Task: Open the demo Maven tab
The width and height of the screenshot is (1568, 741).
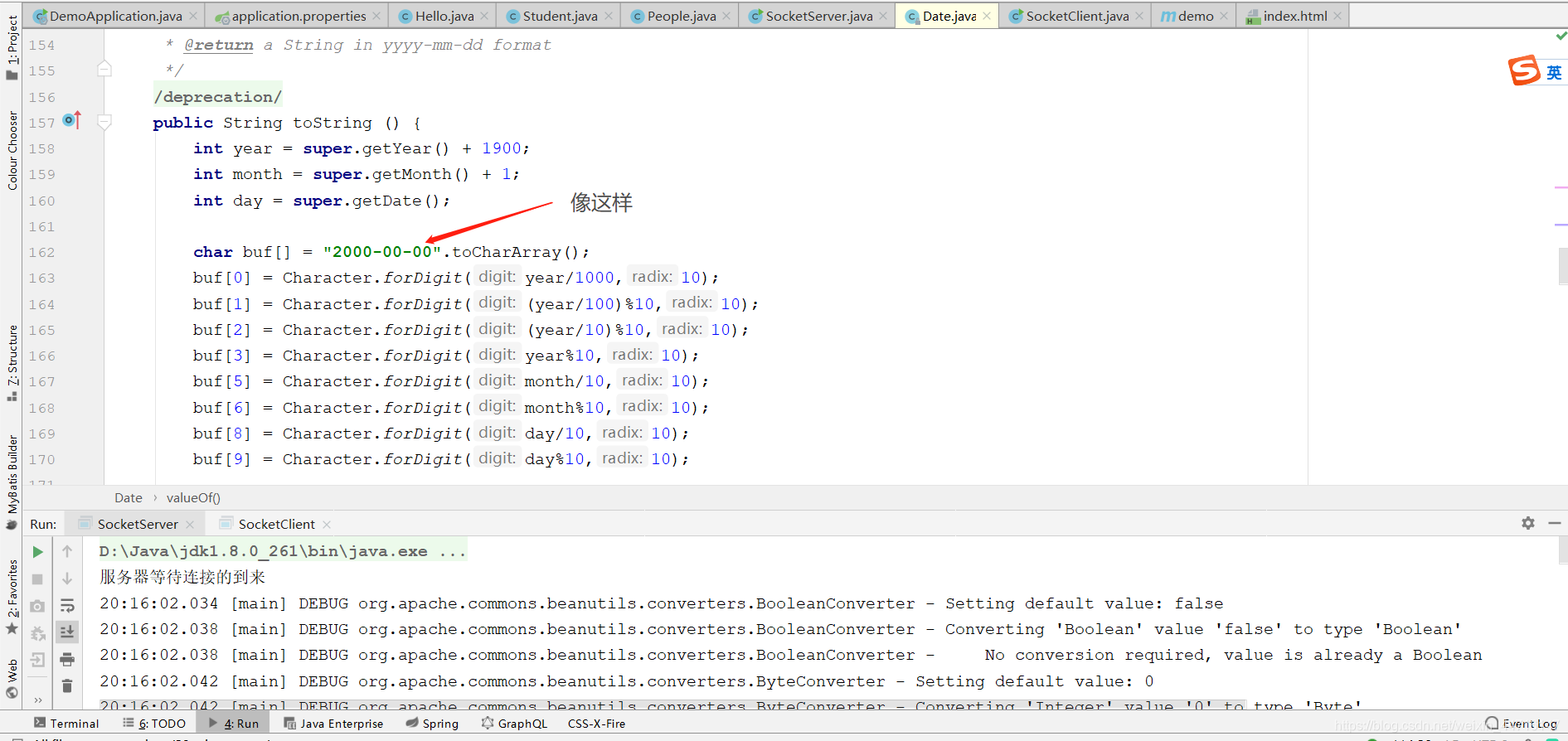Action: [1195, 16]
